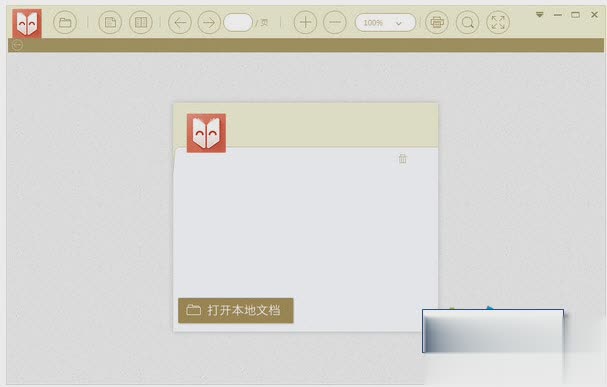Go to previous page arrow
Image resolution: width=607 pixels, height=387 pixels.
pyautogui.click(x=180, y=22)
